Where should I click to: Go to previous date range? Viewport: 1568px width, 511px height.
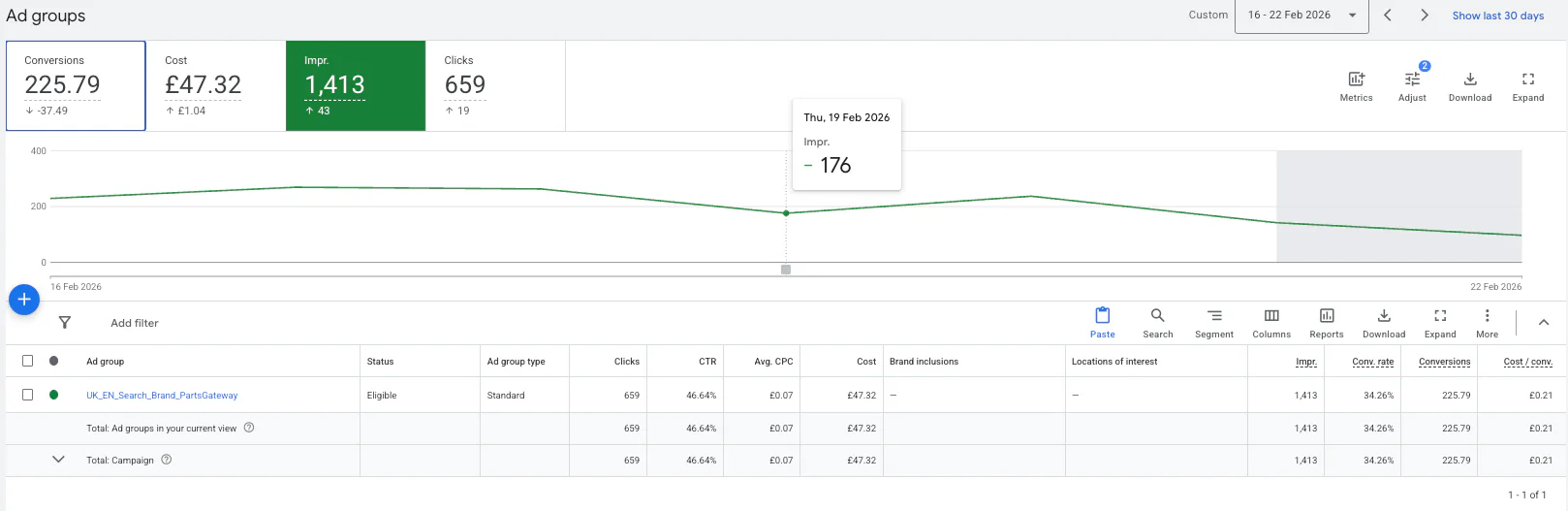[1388, 16]
